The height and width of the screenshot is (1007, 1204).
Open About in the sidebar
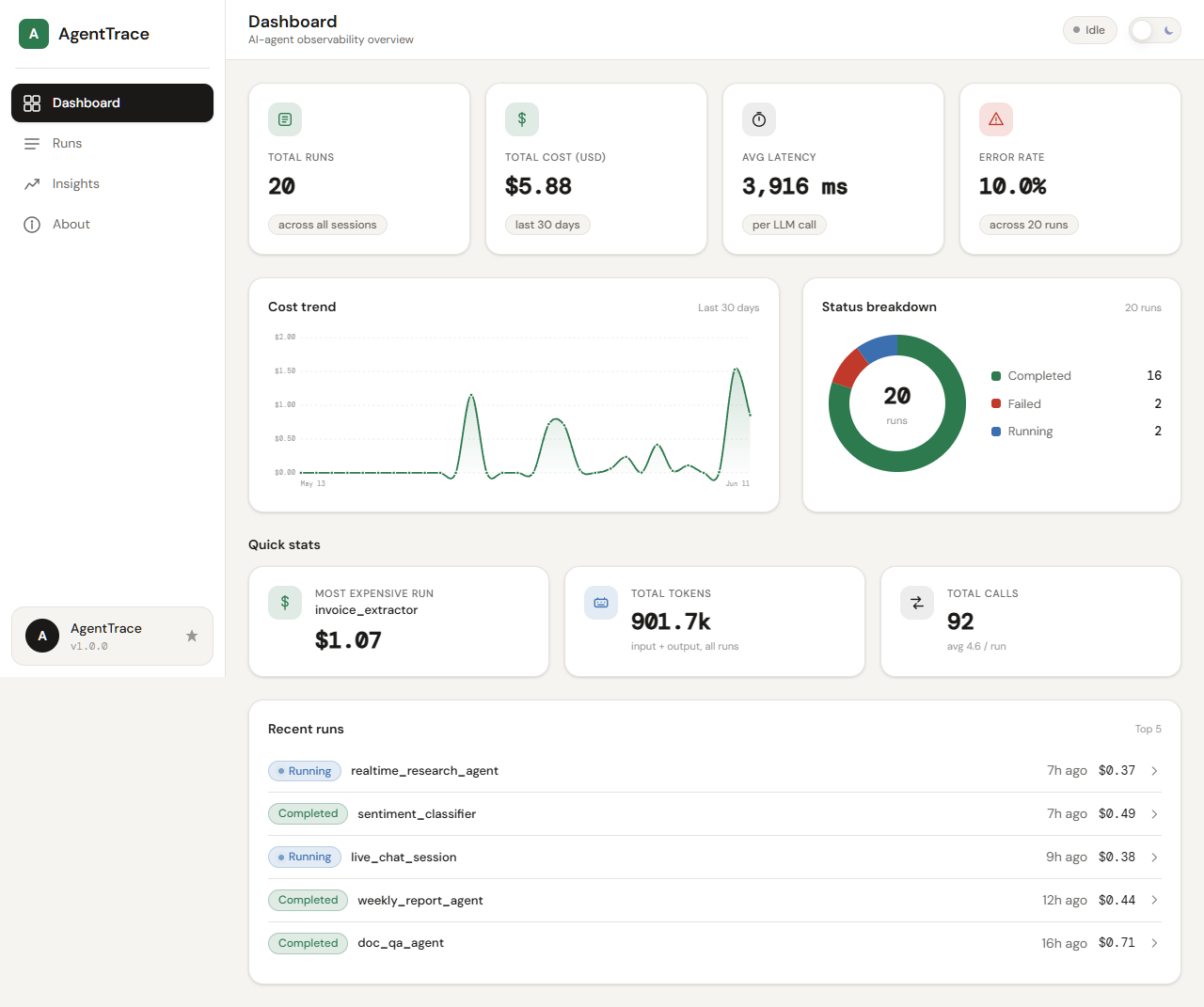click(112, 224)
